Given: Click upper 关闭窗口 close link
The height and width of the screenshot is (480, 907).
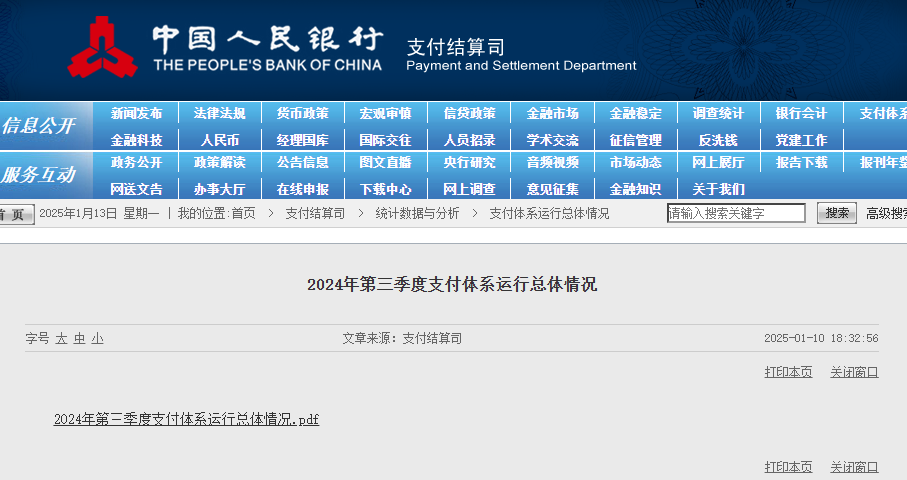Looking at the screenshot, I should click(x=854, y=372).
